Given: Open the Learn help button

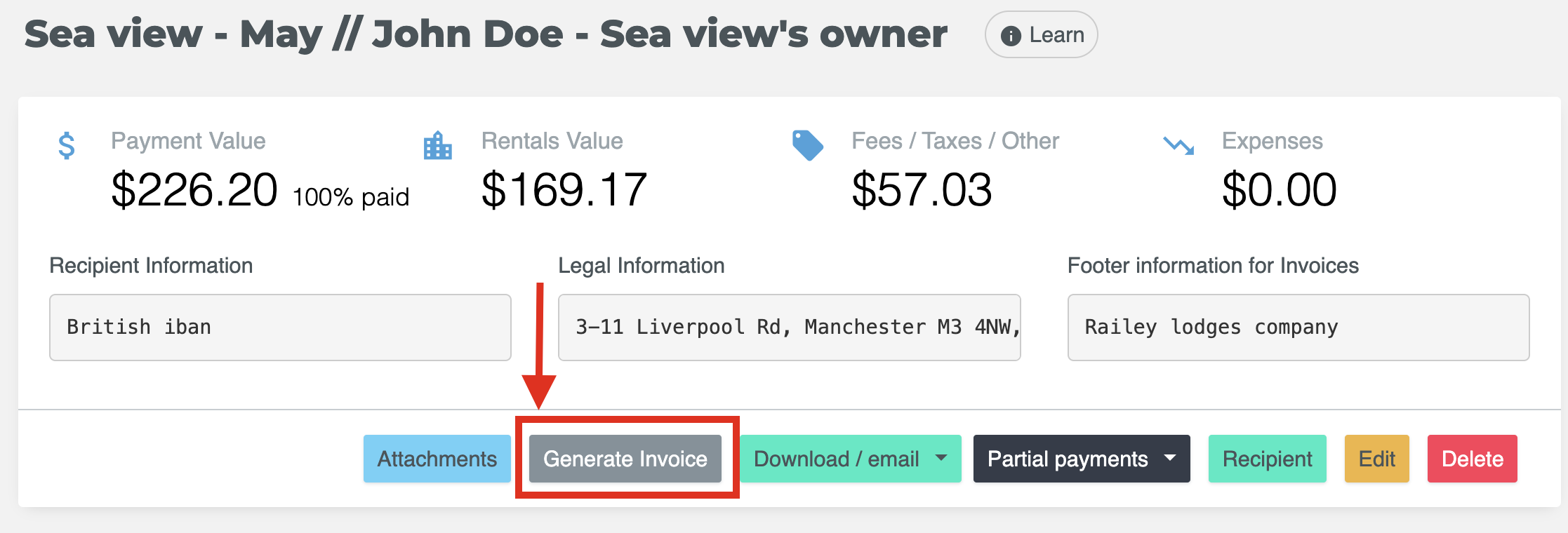Looking at the screenshot, I should [1041, 35].
